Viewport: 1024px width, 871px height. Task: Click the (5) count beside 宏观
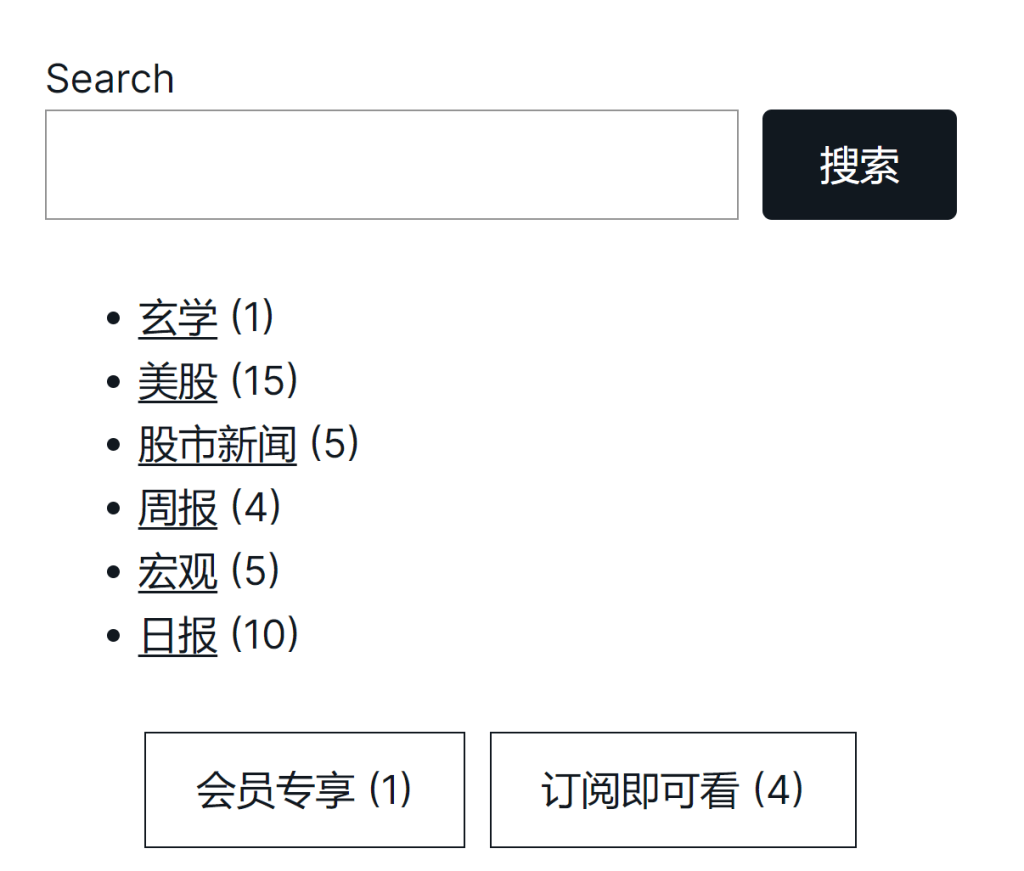click(x=255, y=572)
